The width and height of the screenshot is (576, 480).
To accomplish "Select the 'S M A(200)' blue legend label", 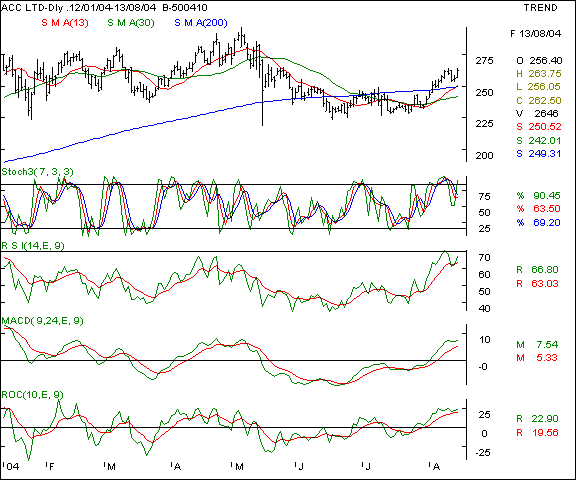I will (x=201, y=23).
